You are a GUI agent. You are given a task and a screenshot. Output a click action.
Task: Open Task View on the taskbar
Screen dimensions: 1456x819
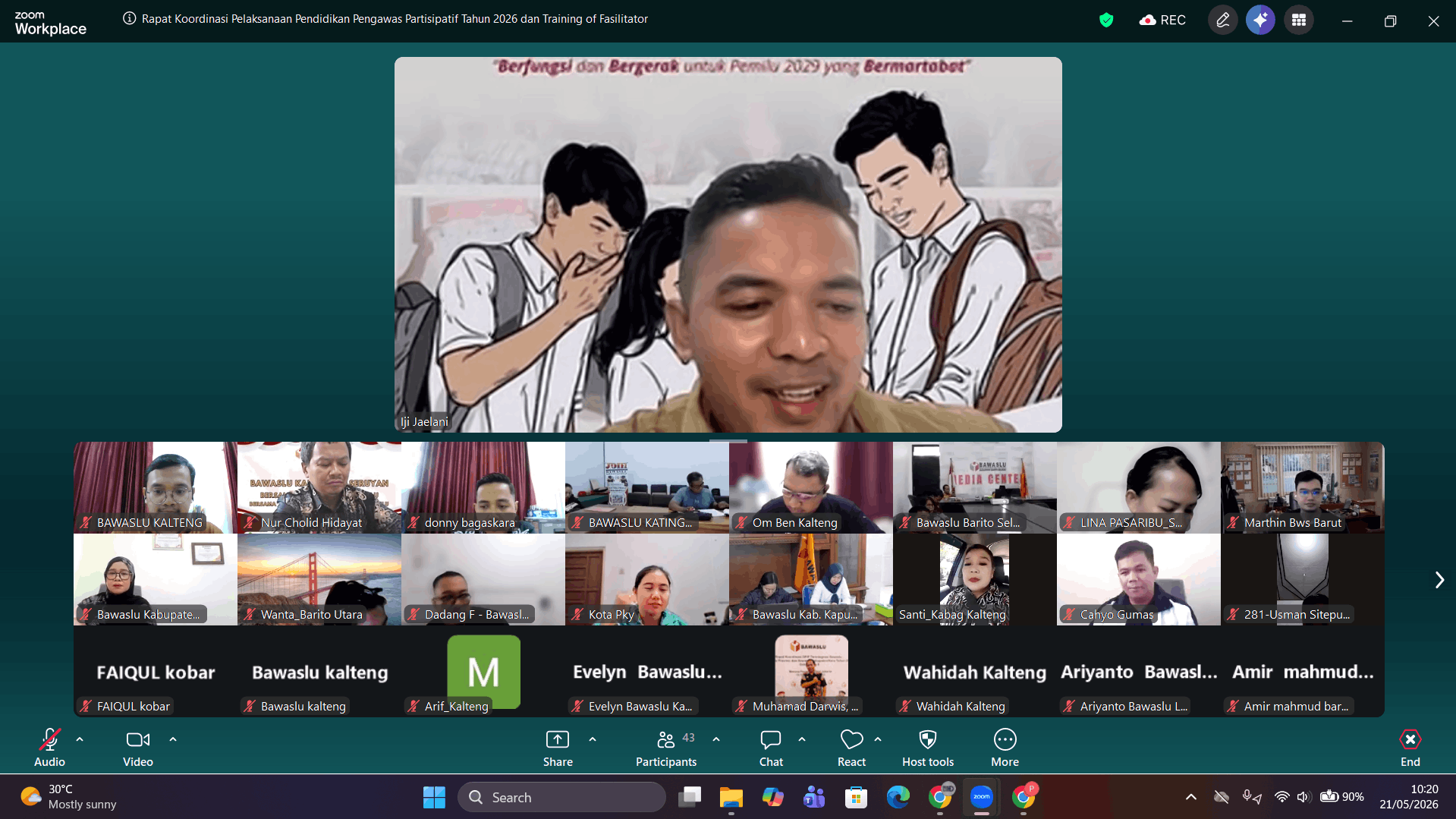click(x=690, y=797)
